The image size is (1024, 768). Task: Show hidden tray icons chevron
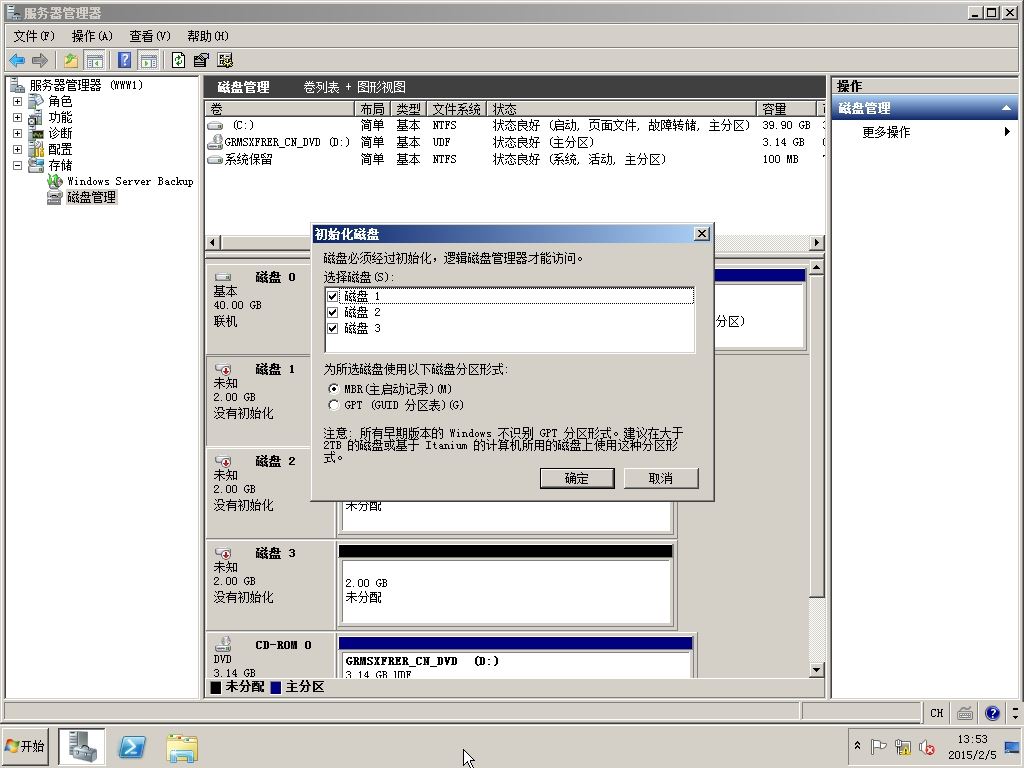(x=857, y=746)
